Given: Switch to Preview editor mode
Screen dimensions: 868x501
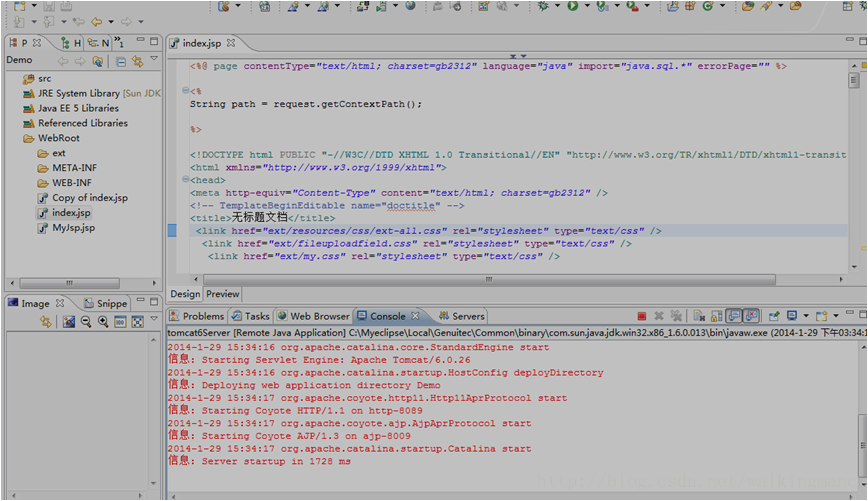Looking at the screenshot, I should click(222, 294).
